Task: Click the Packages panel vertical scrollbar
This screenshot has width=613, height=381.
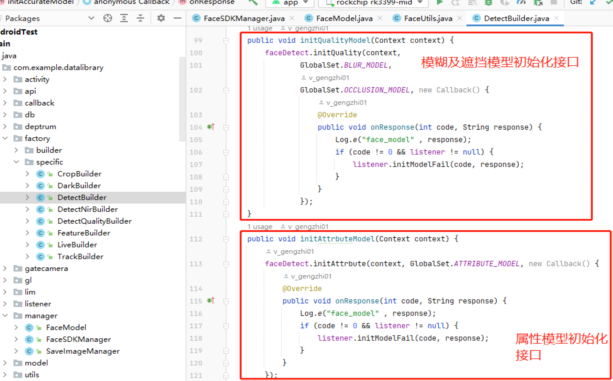Action: [182, 99]
